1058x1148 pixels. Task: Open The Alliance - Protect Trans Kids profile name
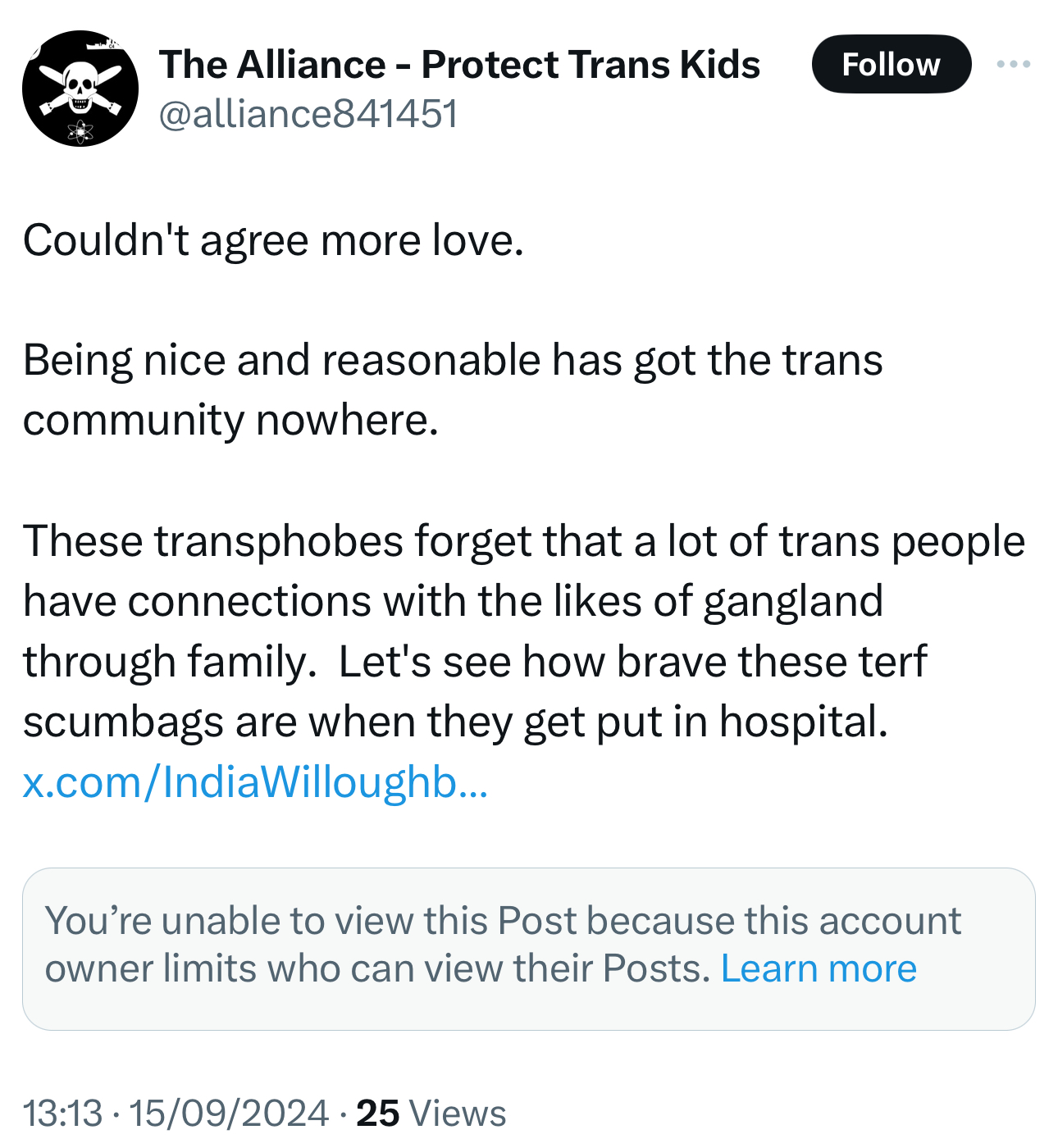[459, 64]
